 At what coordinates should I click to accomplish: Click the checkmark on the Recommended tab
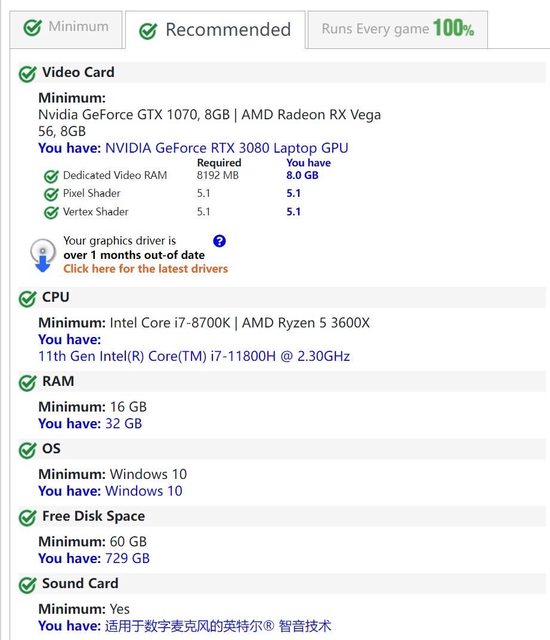pyautogui.click(x=148, y=31)
